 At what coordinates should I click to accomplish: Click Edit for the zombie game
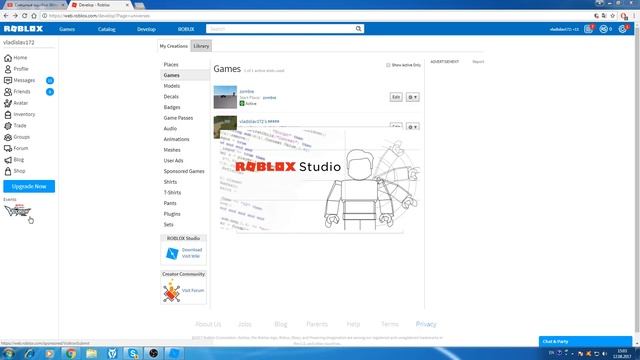[396, 97]
